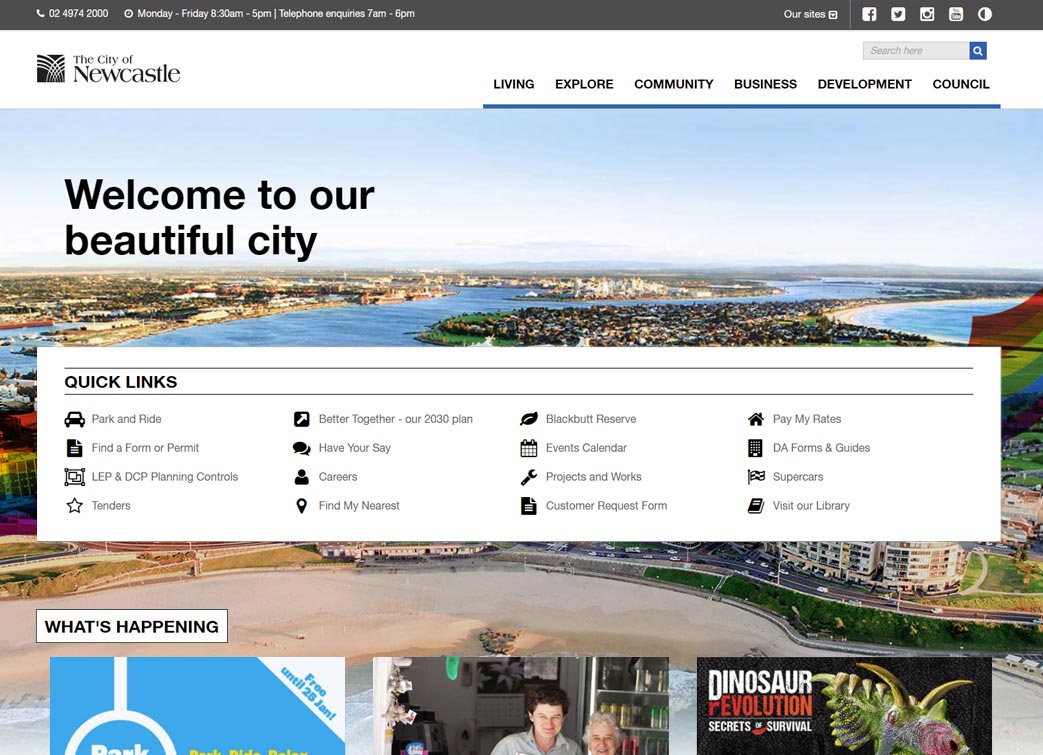
Task: Click the star icon next to Tenders
Action: (x=74, y=505)
